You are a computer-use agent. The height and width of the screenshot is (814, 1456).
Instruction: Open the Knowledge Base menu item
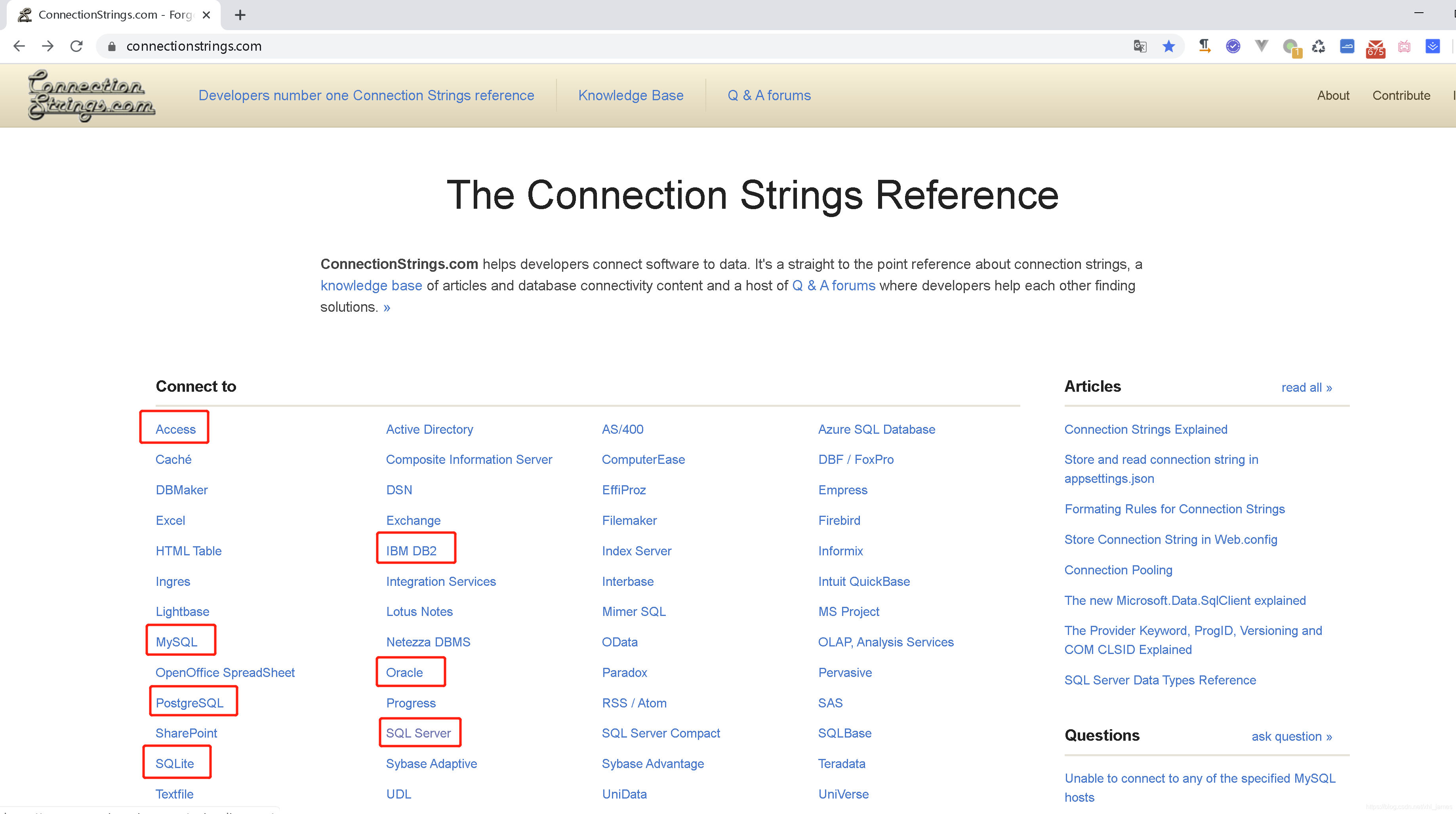click(631, 95)
